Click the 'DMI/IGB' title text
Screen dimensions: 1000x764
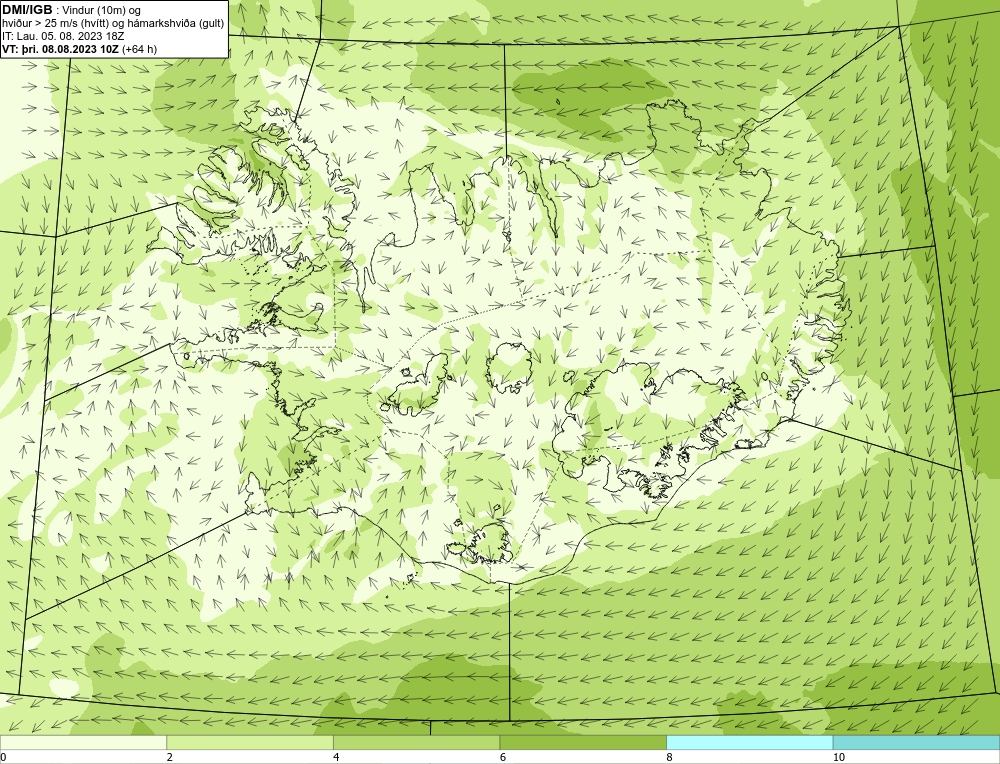tap(27, 10)
